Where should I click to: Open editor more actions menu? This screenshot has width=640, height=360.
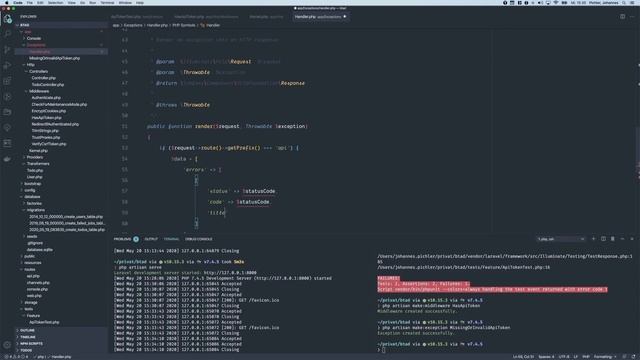632,17
